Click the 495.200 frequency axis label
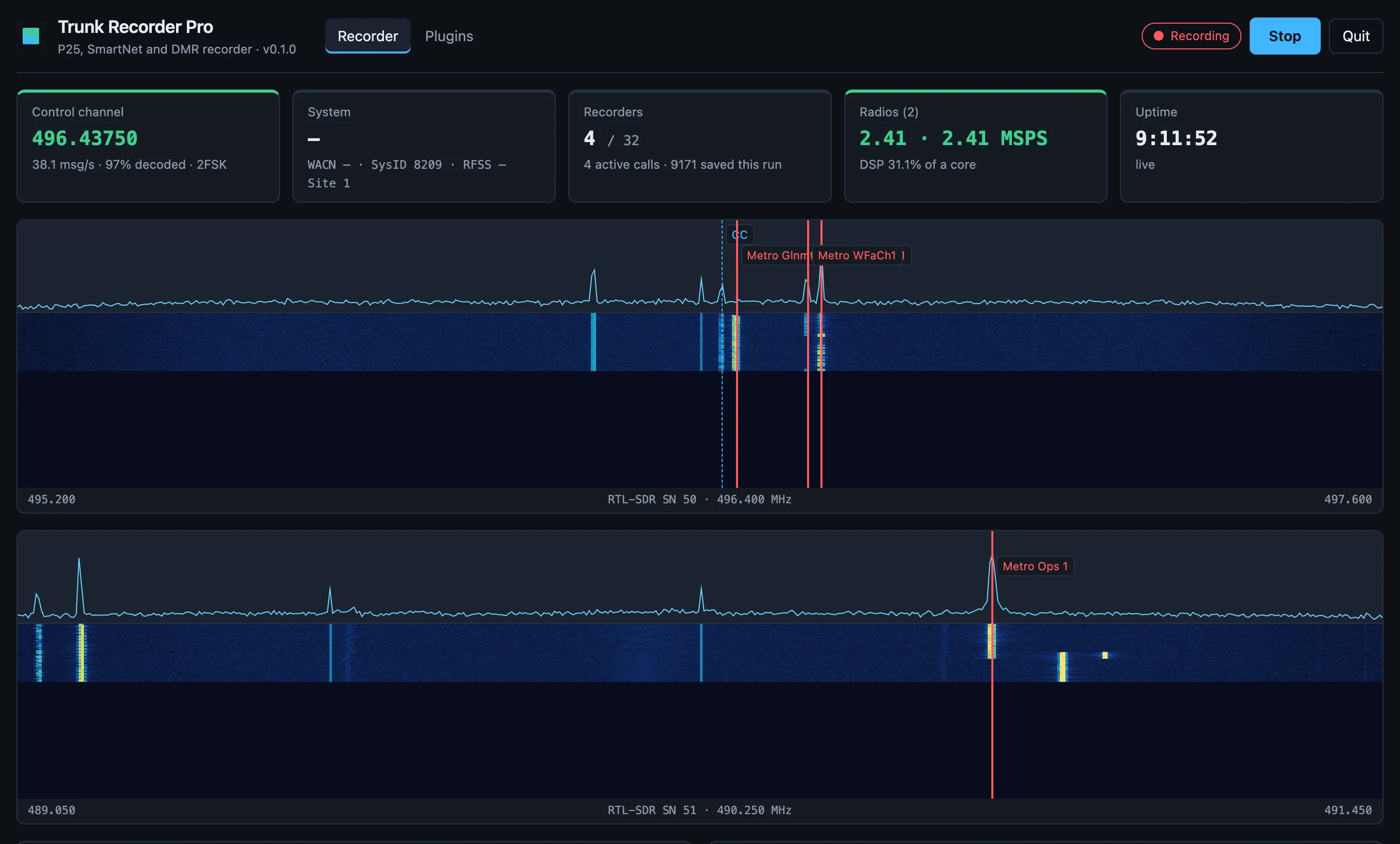The height and width of the screenshot is (844, 1400). tap(51, 499)
